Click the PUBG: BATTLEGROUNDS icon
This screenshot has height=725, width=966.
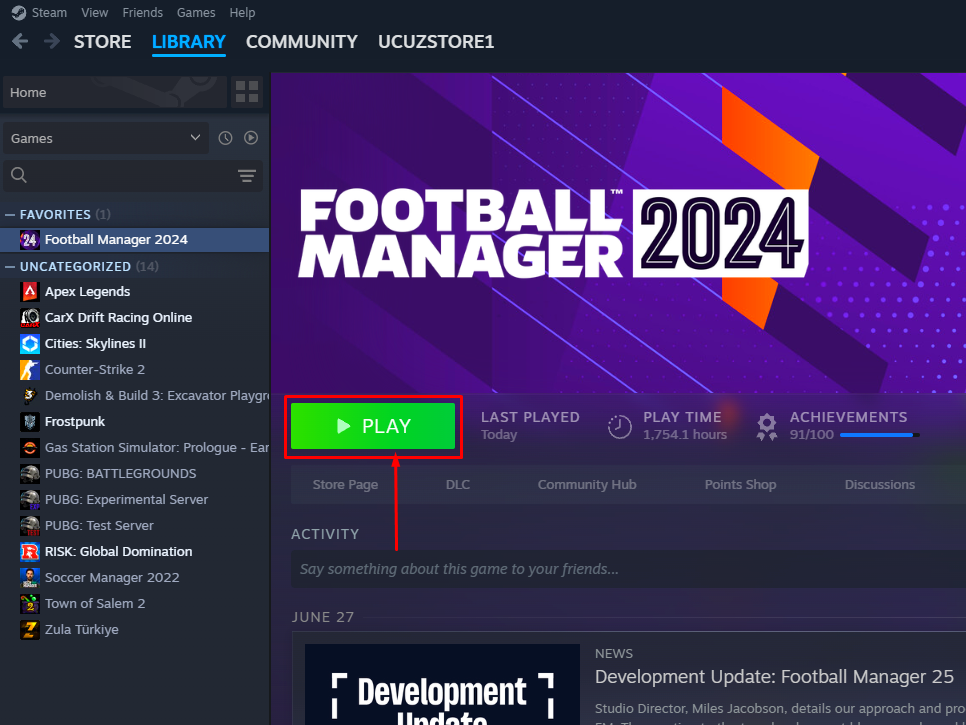[30, 474]
